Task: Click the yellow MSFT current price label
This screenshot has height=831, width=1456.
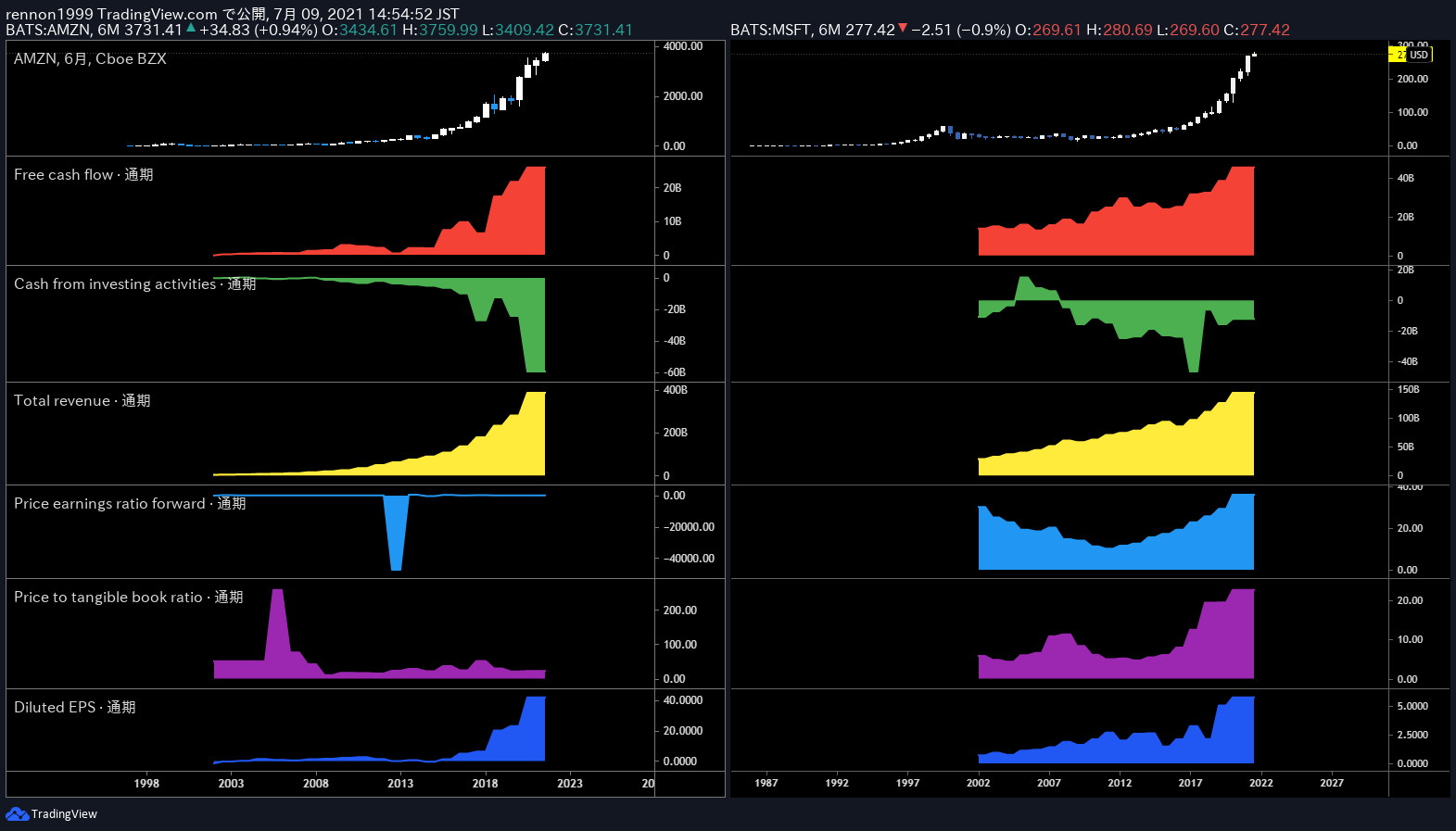Action: click(1398, 55)
